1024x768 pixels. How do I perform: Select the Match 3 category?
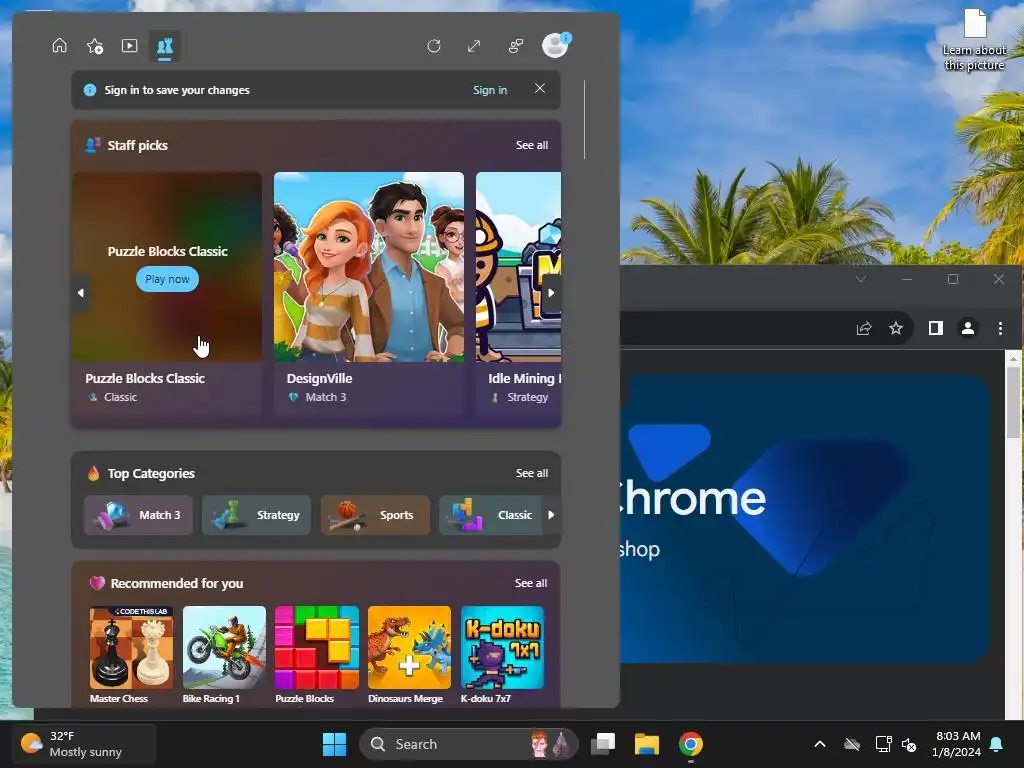point(138,515)
